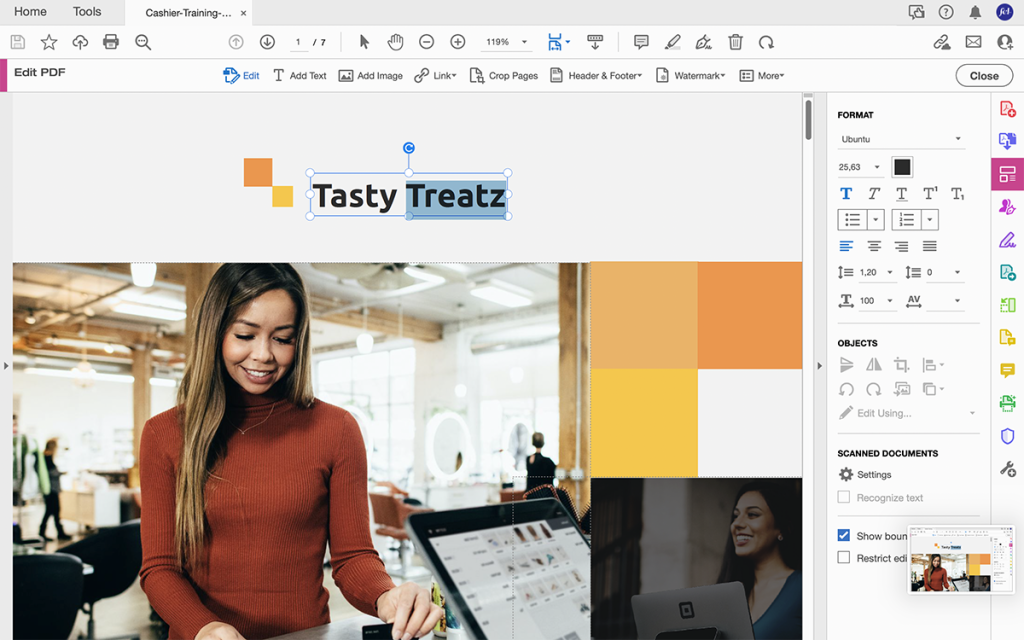Apply center text alignment

pyautogui.click(x=874, y=246)
